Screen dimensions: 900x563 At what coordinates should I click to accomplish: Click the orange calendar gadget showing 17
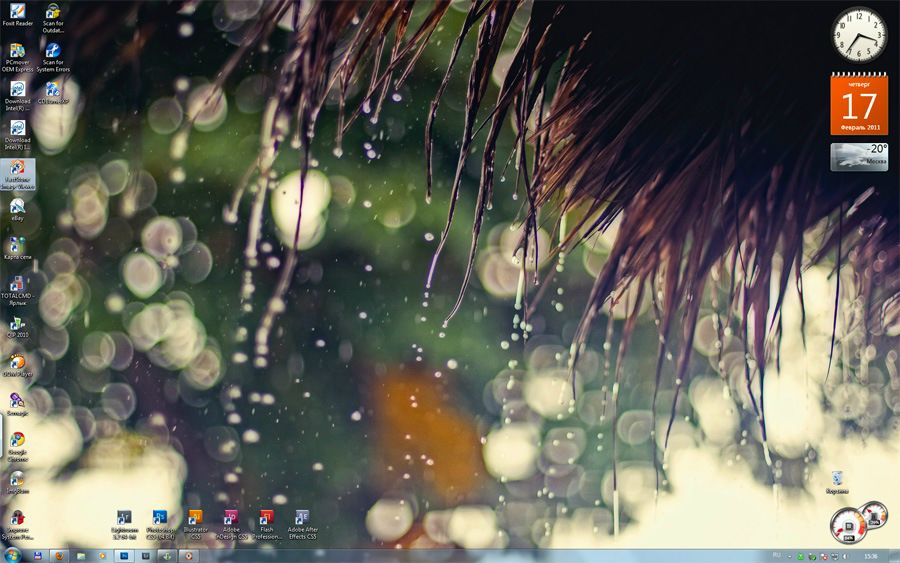tap(859, 104)
